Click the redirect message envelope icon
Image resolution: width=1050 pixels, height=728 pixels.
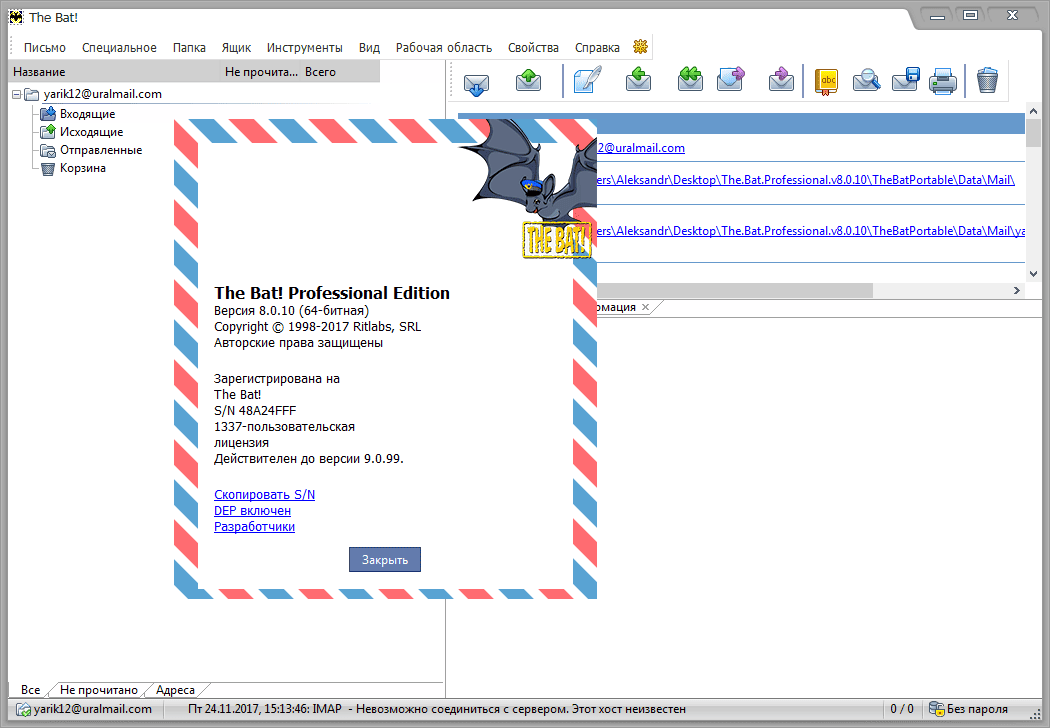click(x=781, y=80)
